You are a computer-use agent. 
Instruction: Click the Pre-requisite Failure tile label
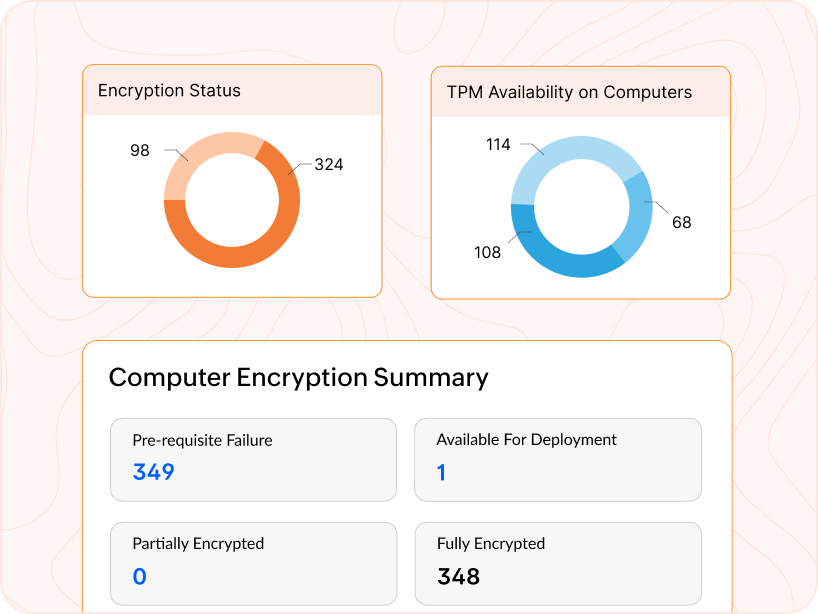pyautogui.click(x=202, y=440)
